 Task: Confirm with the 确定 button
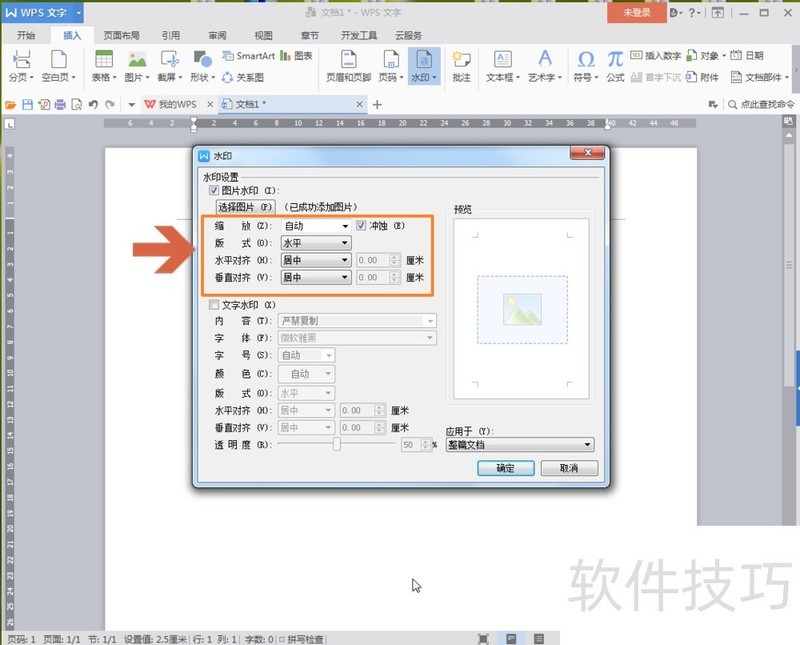coord(506,468)
